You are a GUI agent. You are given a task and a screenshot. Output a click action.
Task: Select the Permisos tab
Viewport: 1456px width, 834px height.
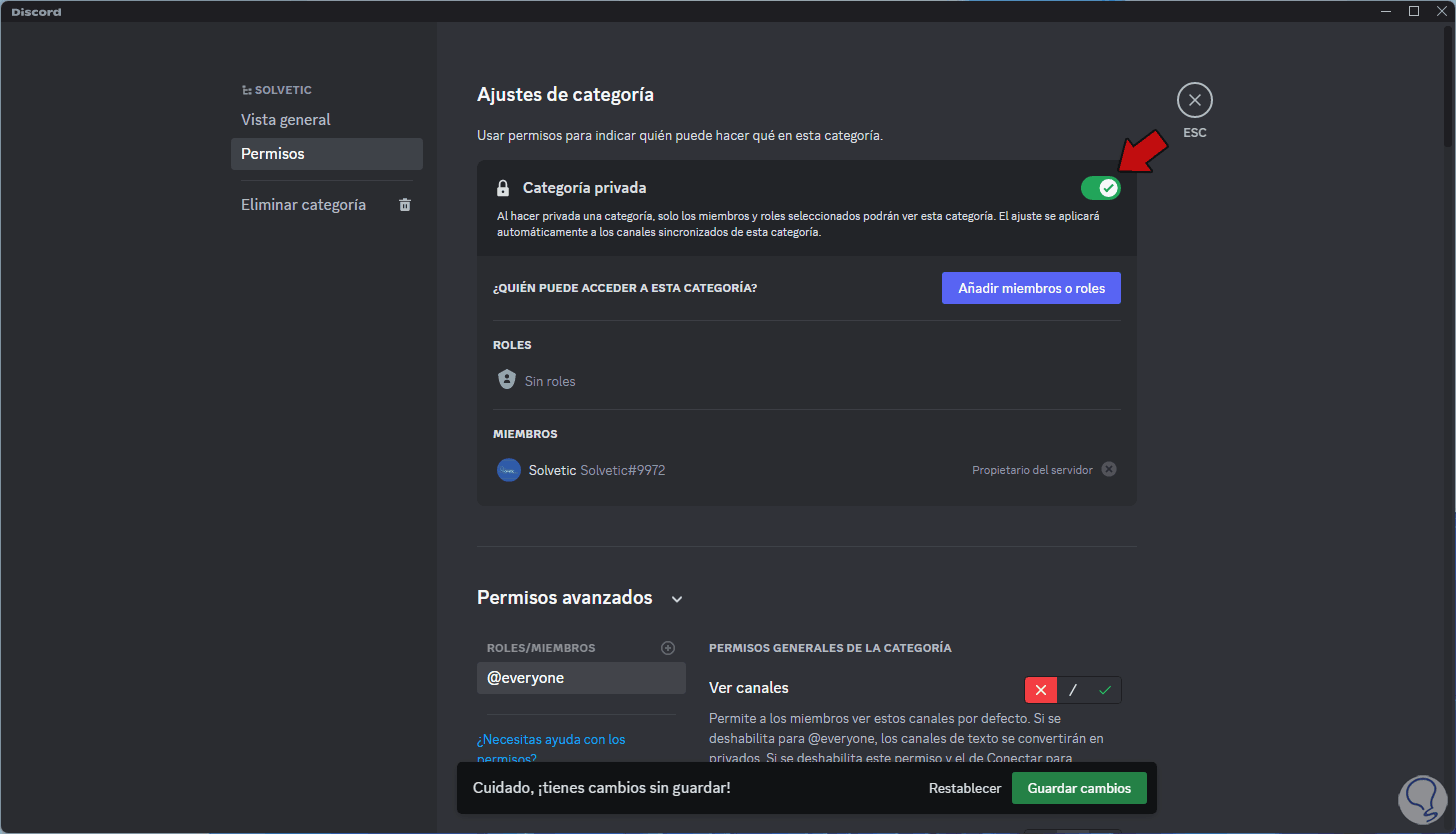click(x=327, y=154)
